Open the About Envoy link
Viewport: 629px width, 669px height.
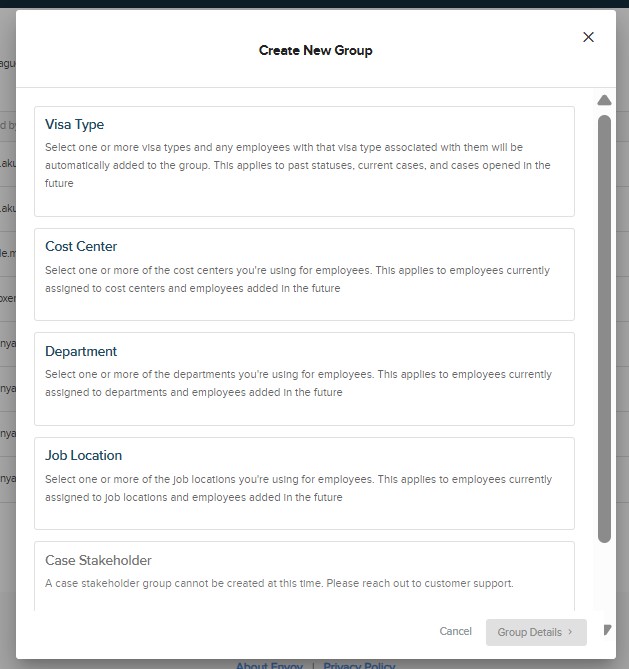(x=269, y=665)
